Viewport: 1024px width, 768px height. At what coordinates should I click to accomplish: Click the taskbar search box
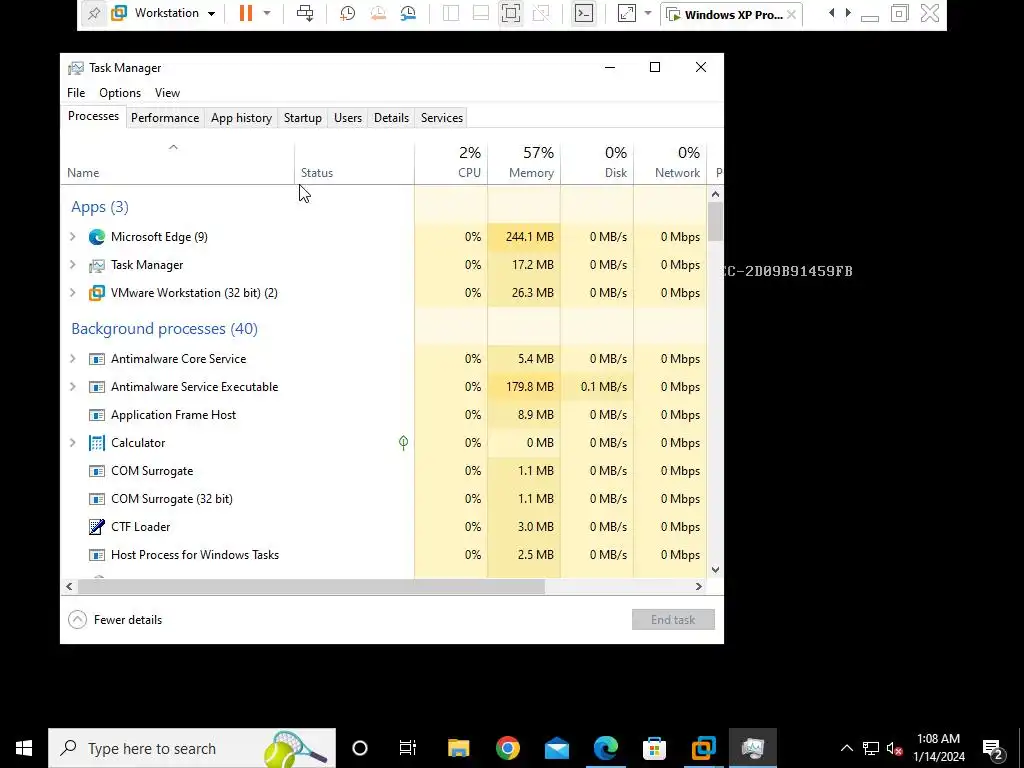[192, 748]
